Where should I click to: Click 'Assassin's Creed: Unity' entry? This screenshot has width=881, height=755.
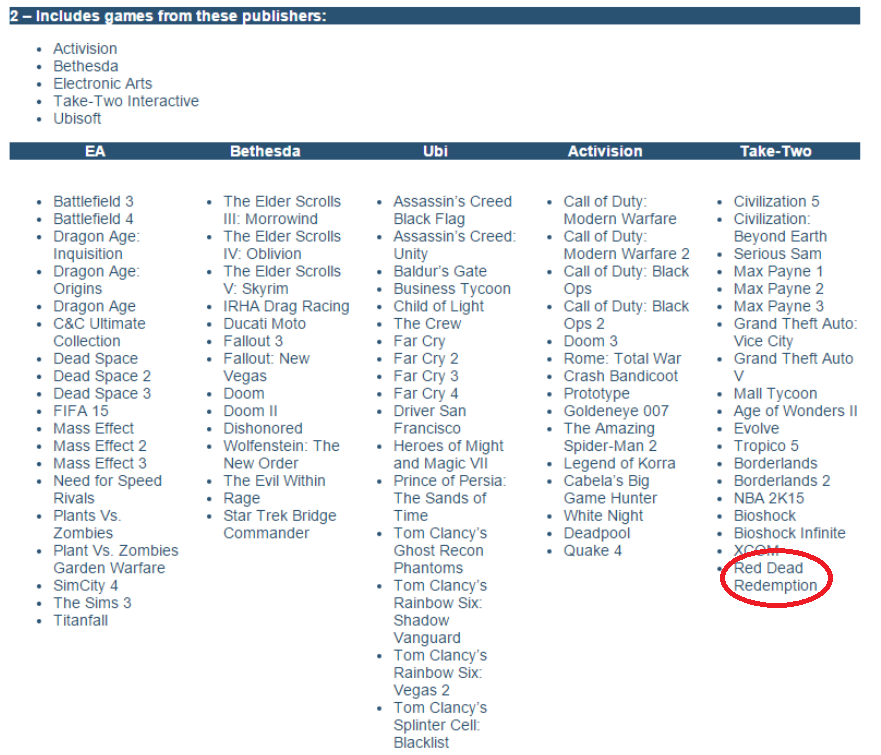click(x=455, y=245)
